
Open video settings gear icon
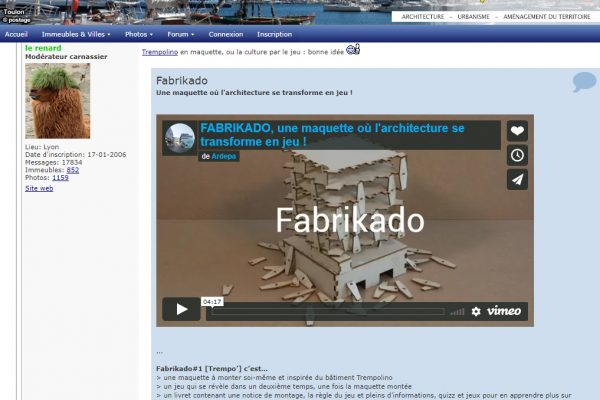476,311
